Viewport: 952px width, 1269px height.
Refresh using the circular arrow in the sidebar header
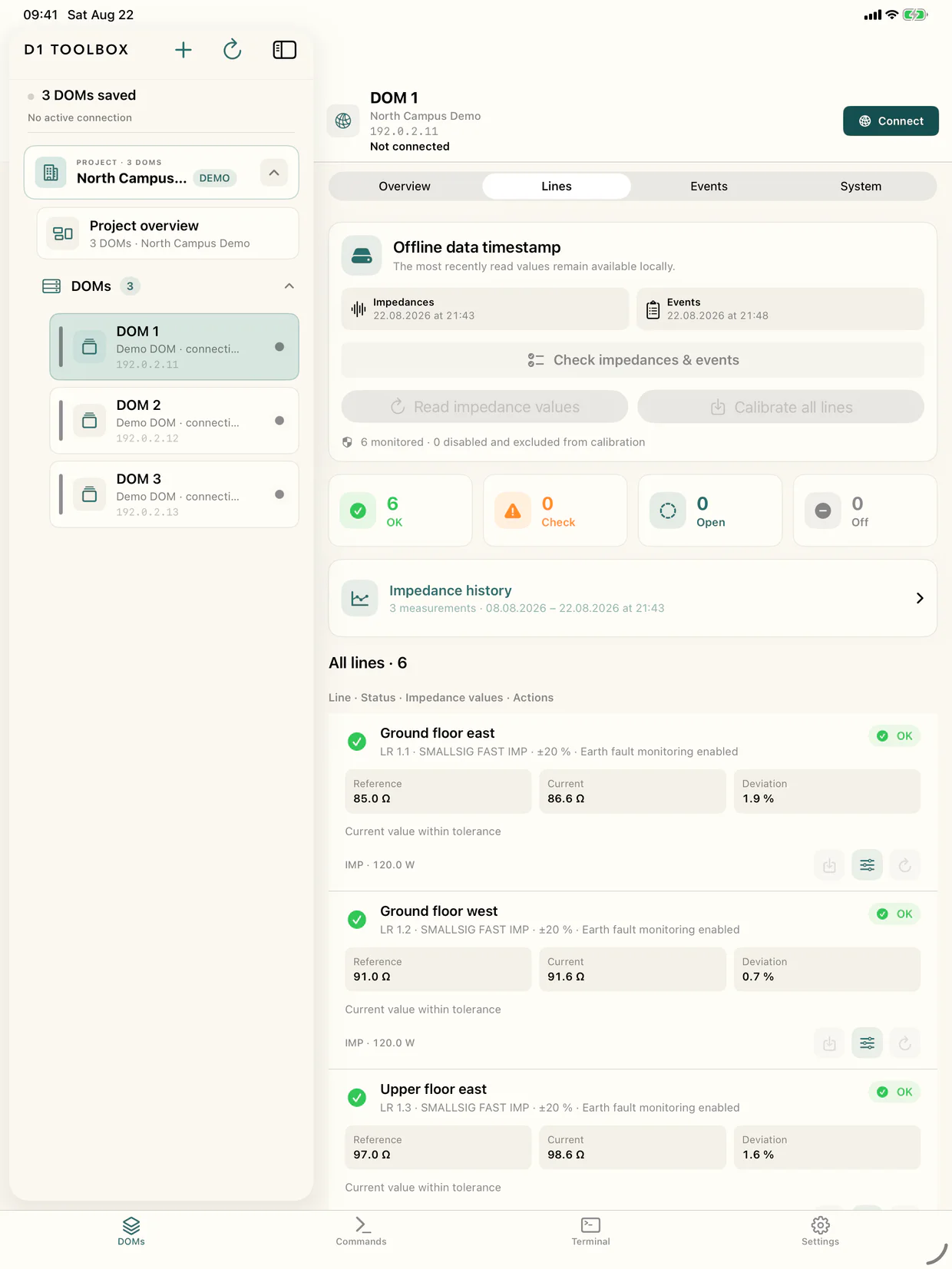pyautogui.click(x=232, y=50)
